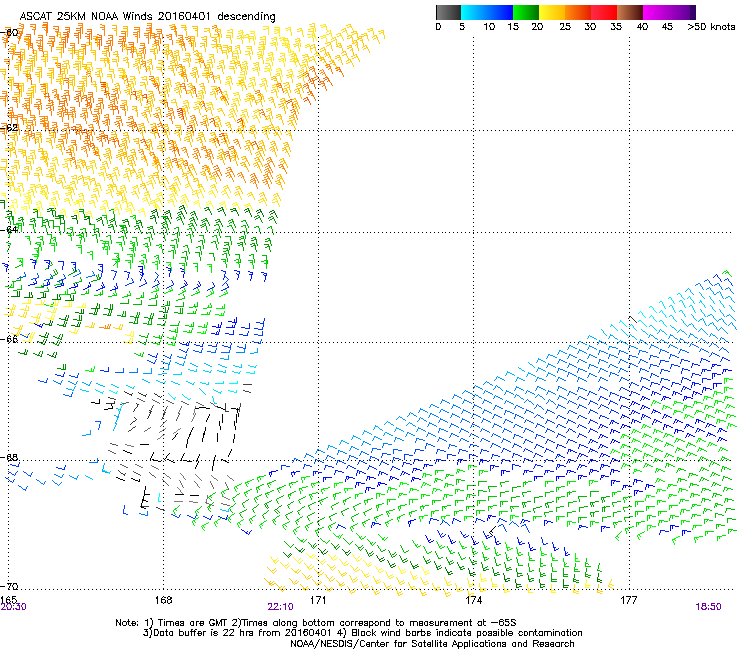
Task: Click the "-64" latitude axis label
Action: click(10, 229)
